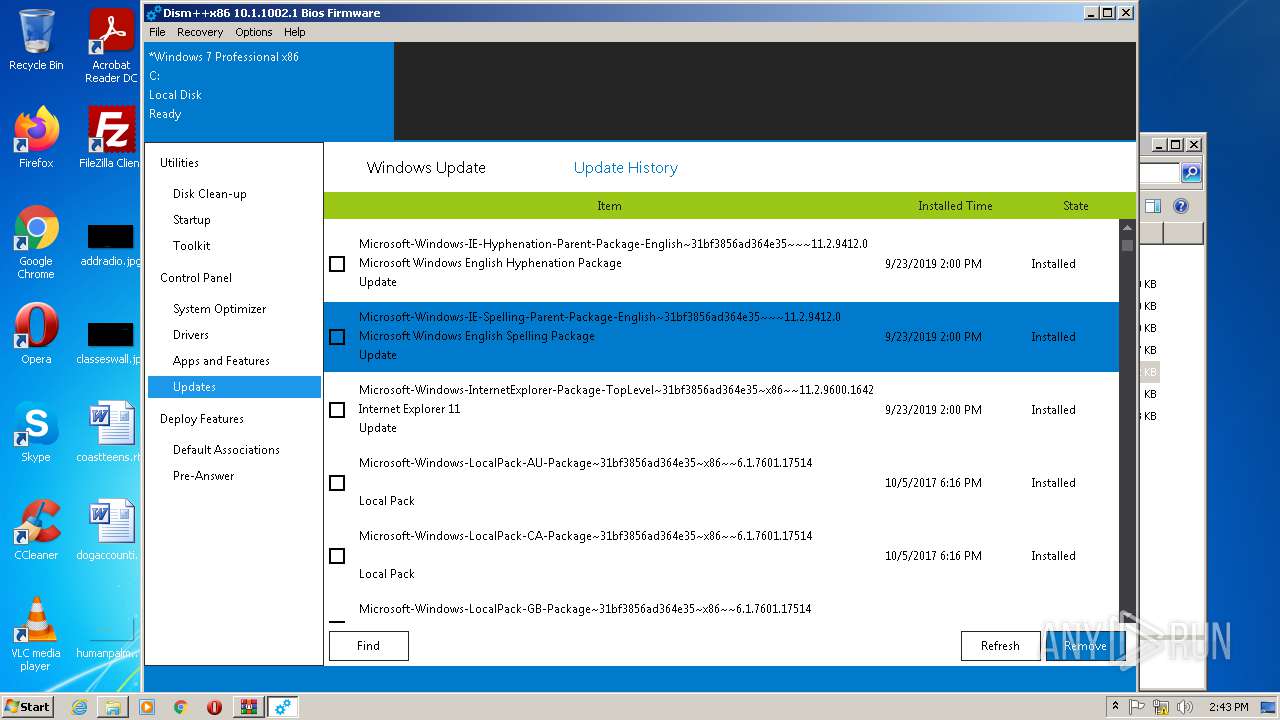Open Drivers section

click(190, 335)
